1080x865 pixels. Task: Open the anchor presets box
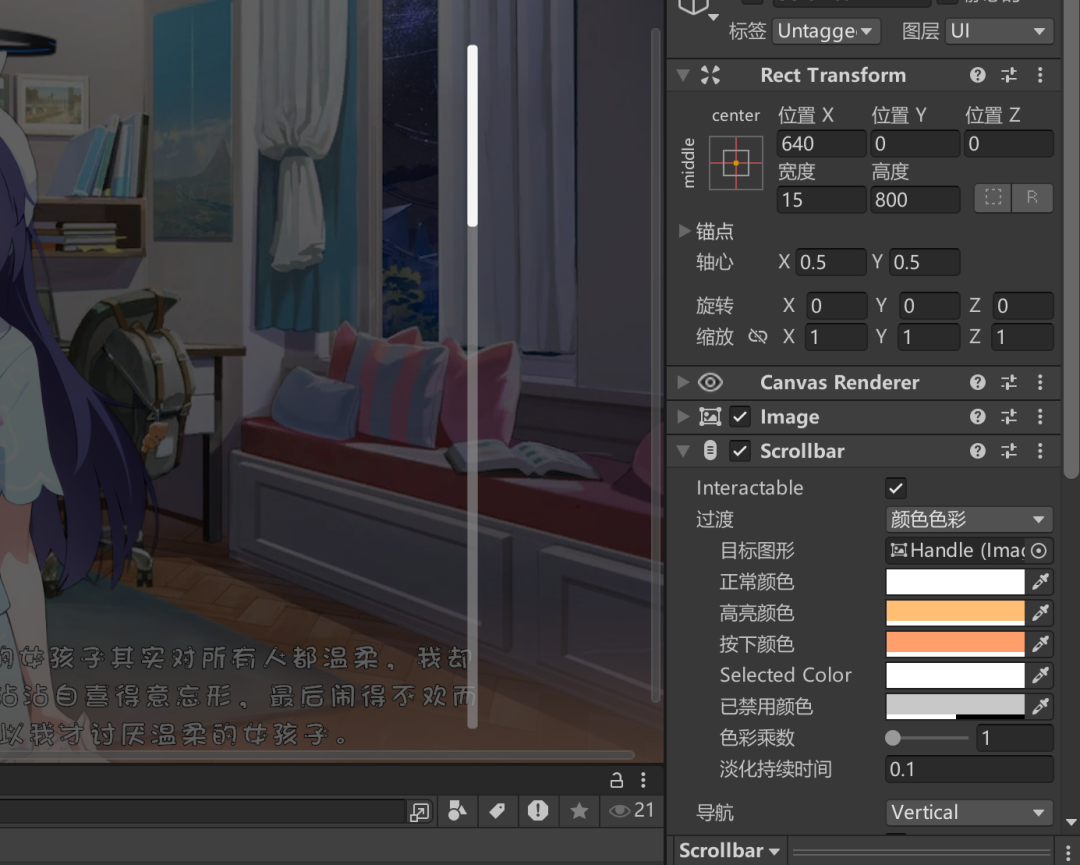click(736, 163)
